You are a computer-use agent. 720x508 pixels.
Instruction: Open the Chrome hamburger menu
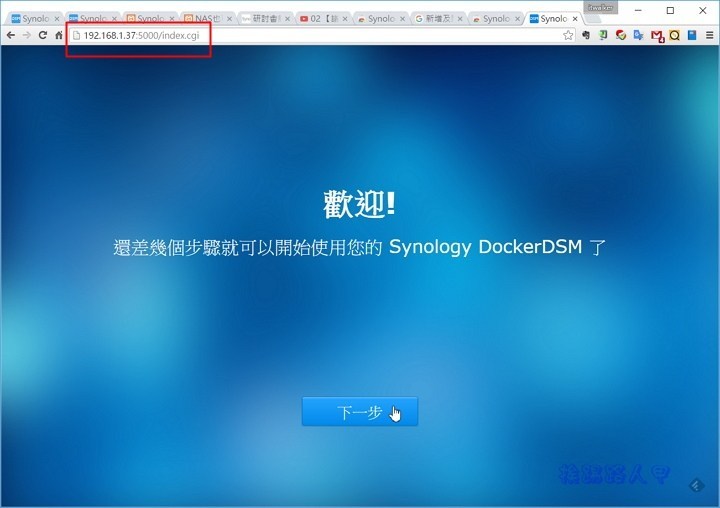(x=709, y=35)
